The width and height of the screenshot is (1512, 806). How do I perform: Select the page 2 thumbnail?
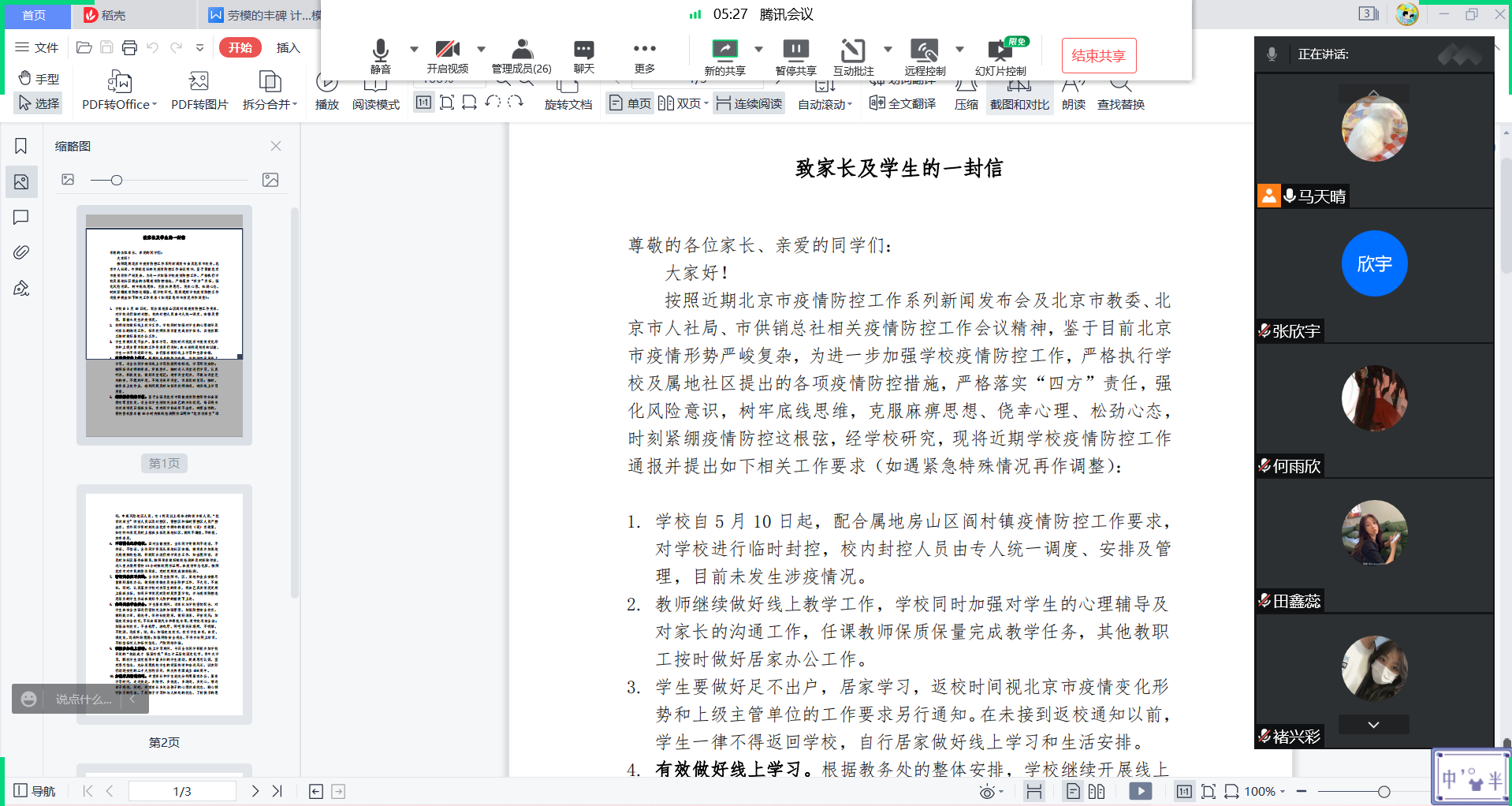coord(164,604)
